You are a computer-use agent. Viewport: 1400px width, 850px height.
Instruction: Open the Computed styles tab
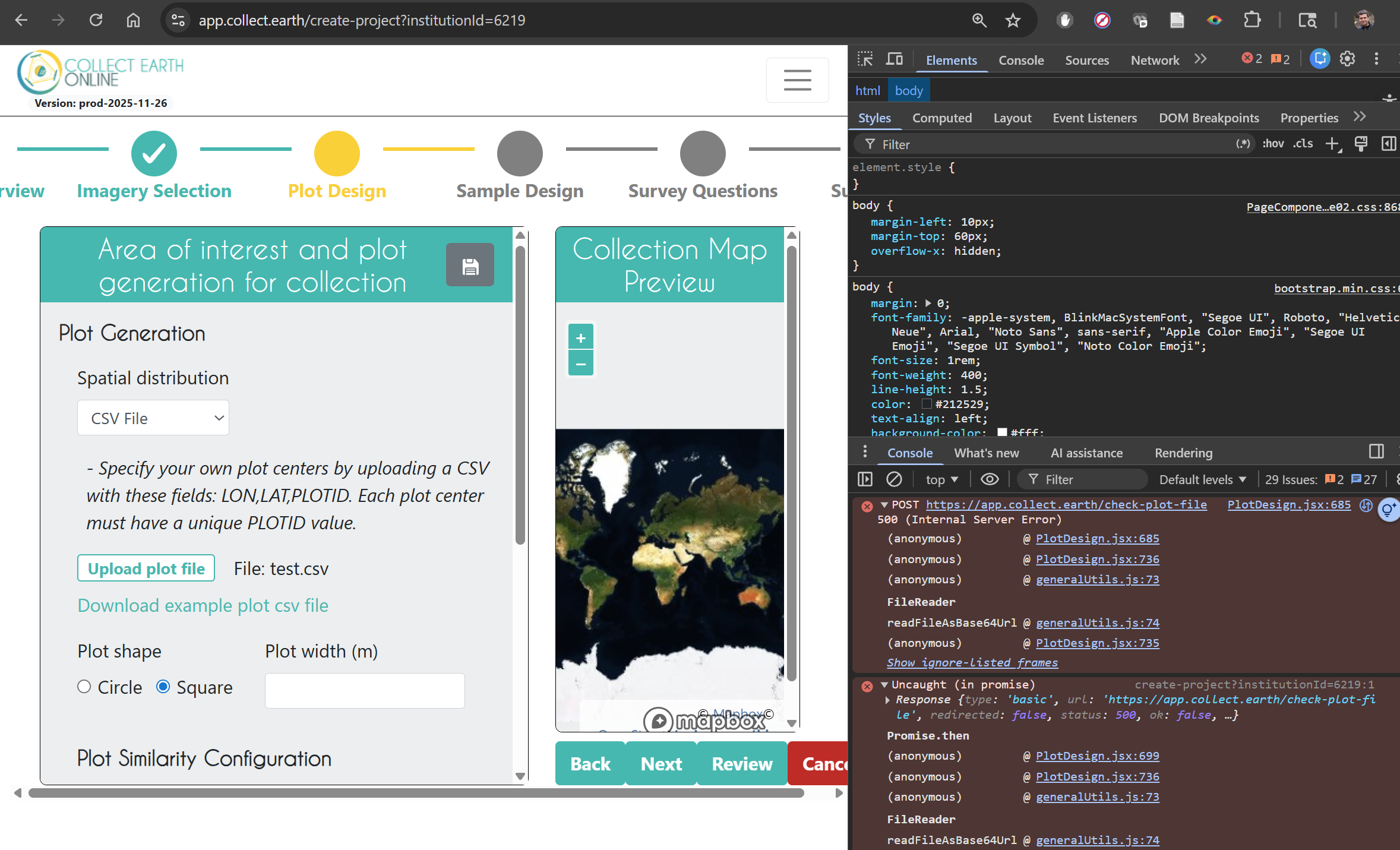(x=941, y=118)
